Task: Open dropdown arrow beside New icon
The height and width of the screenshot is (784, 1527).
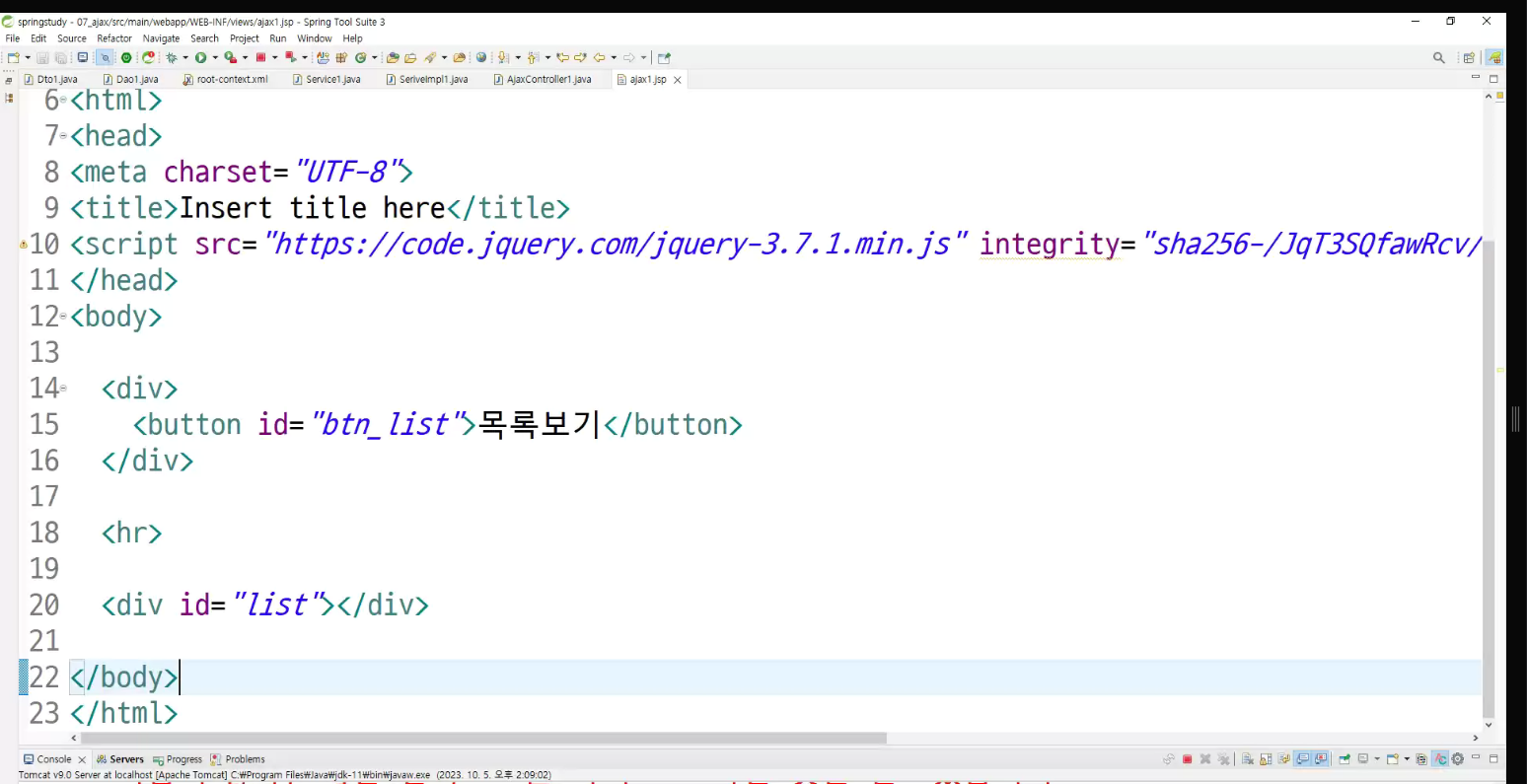Action: click(28, 57)
